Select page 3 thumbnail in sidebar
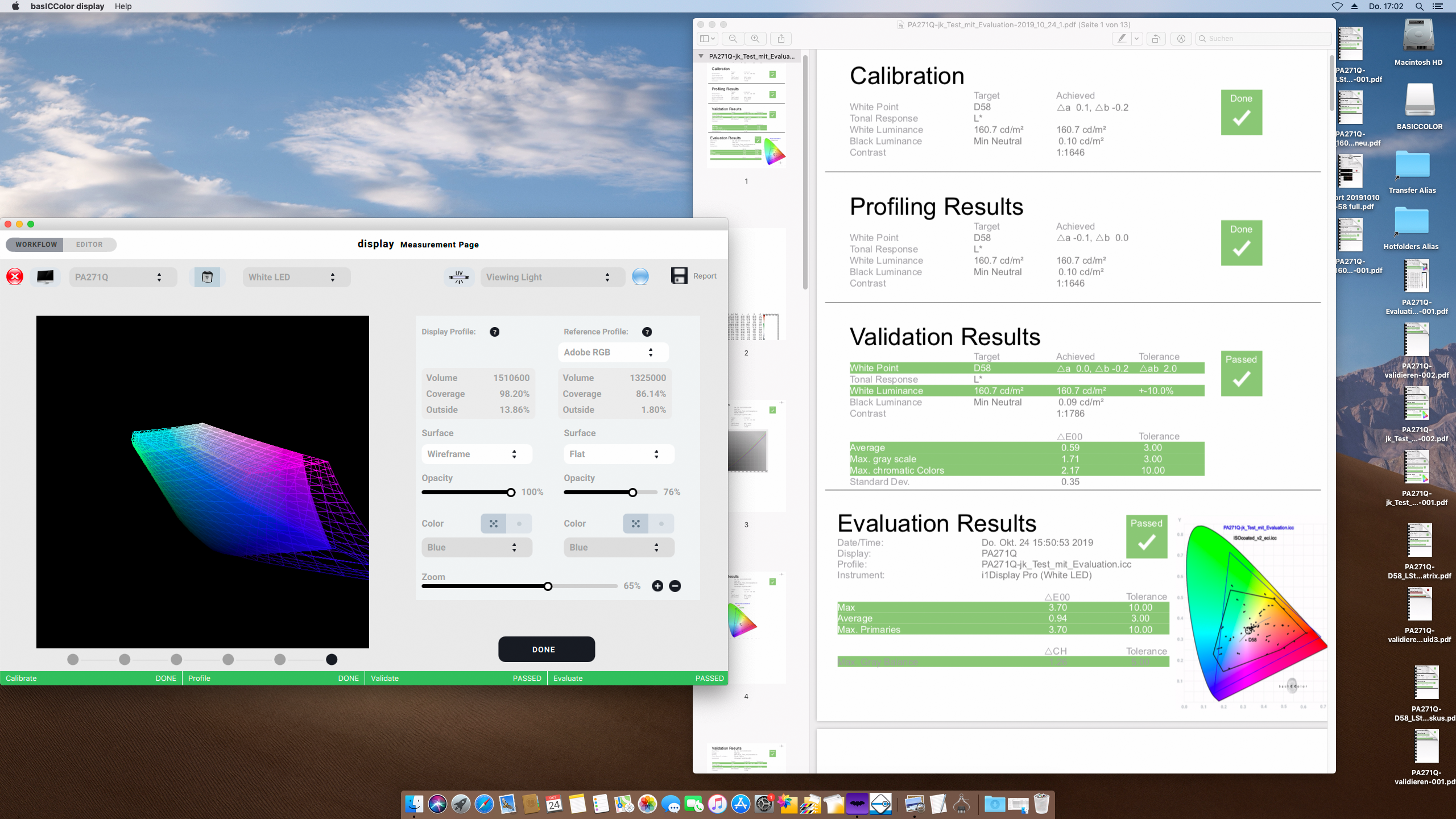The height and width of the screenshot is (819, 1456). (756, 455)
